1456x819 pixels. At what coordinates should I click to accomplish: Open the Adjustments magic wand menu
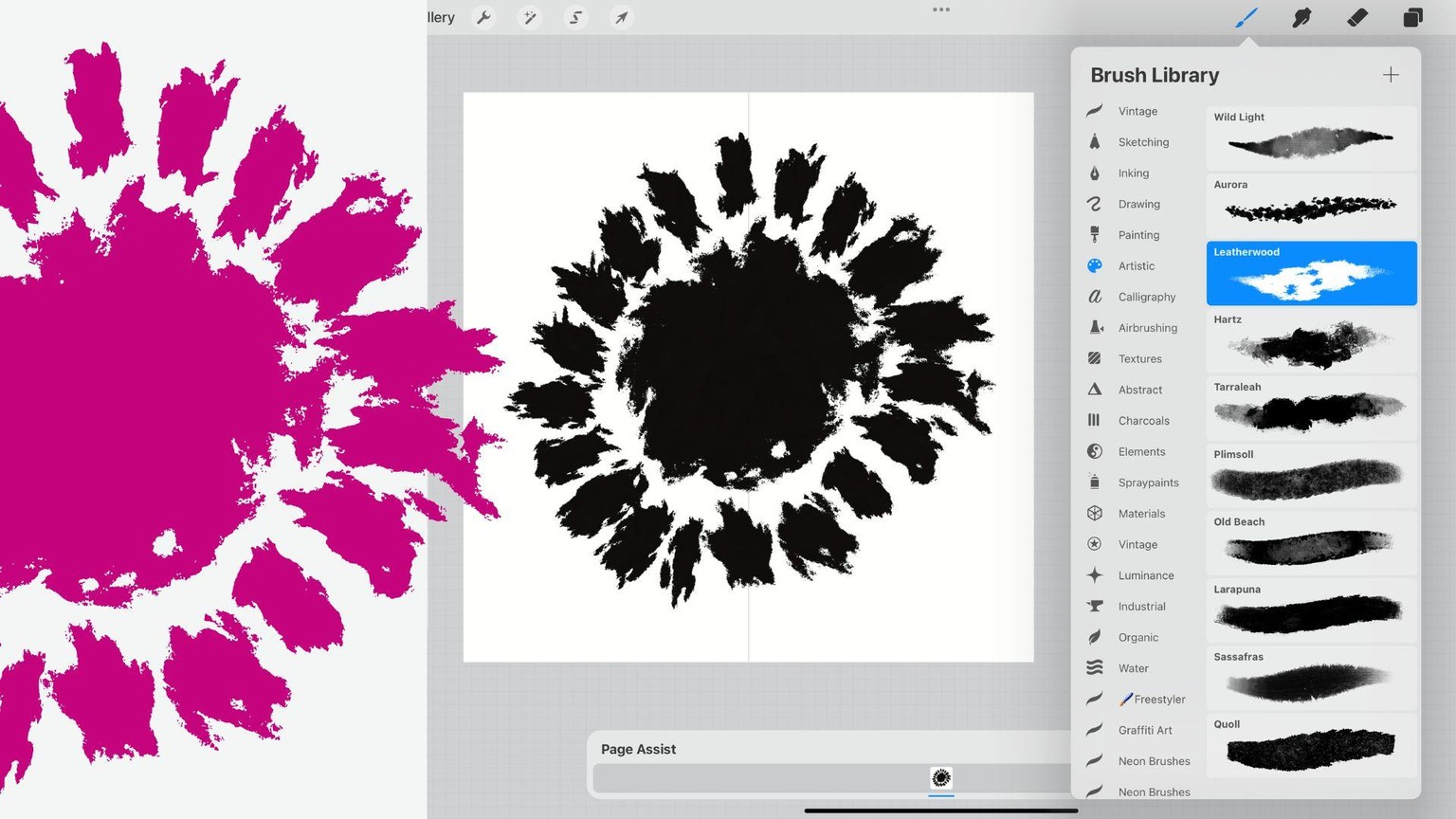530,17
